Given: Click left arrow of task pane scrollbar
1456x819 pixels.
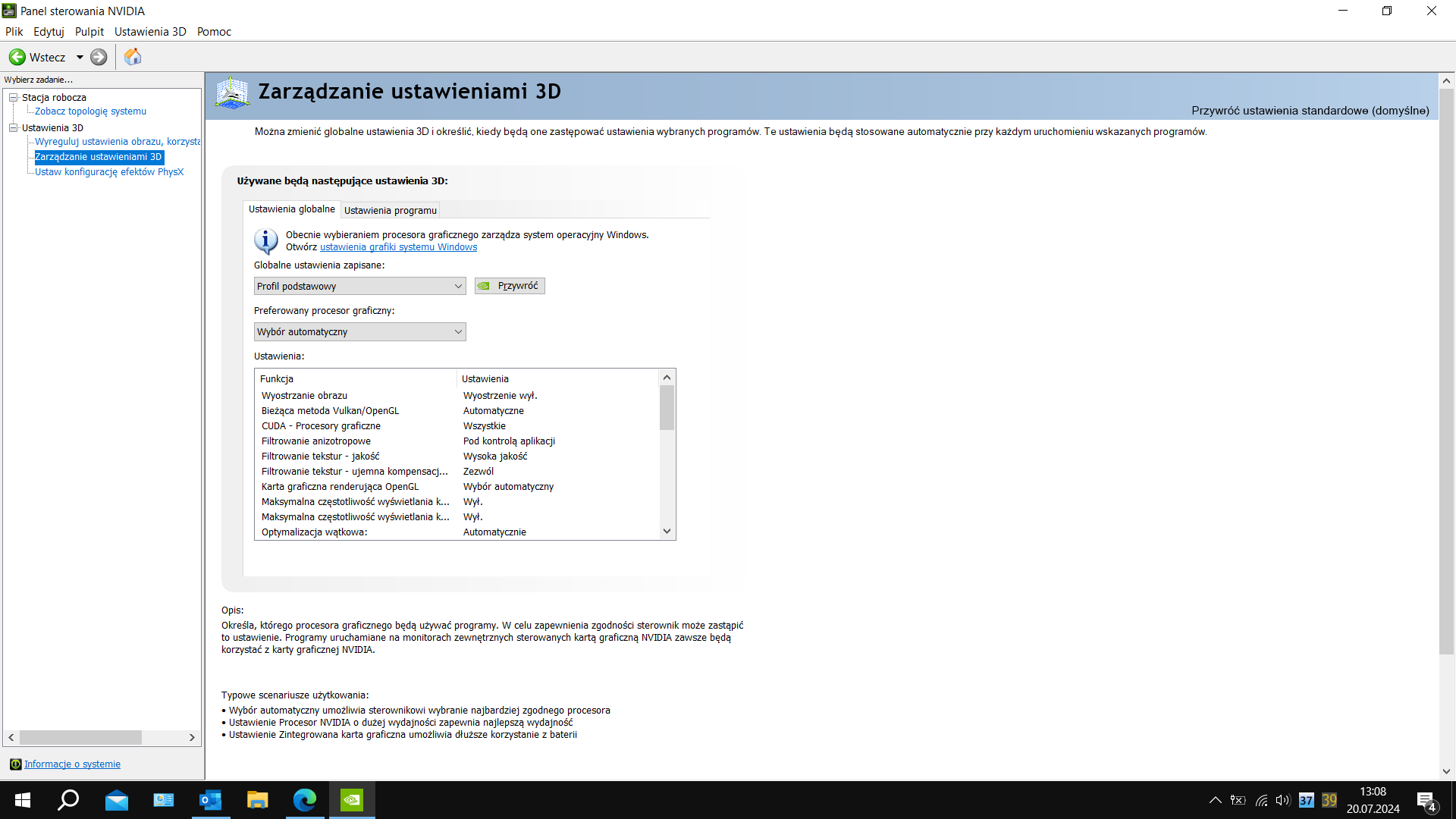Looking at the screenshot, I should point(11,738).
